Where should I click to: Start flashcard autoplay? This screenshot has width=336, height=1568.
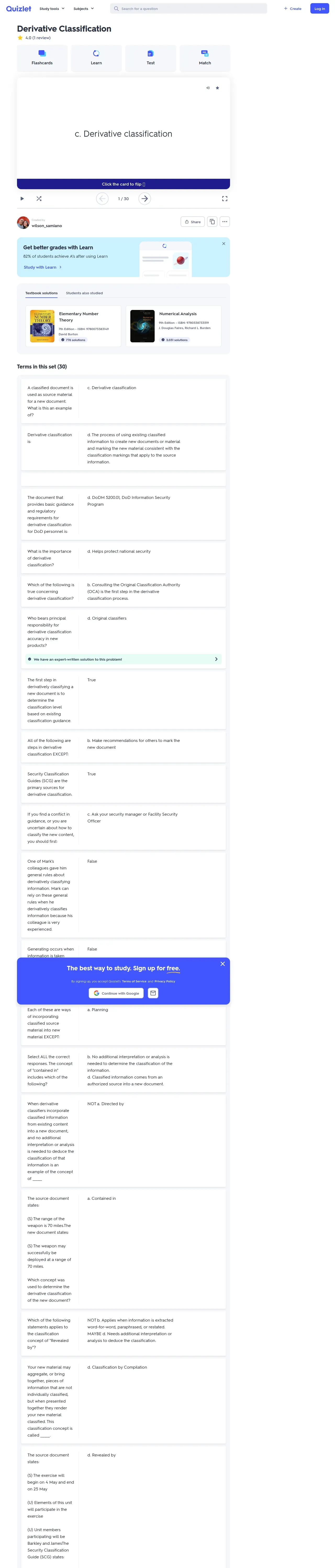(x=22, y=198)
